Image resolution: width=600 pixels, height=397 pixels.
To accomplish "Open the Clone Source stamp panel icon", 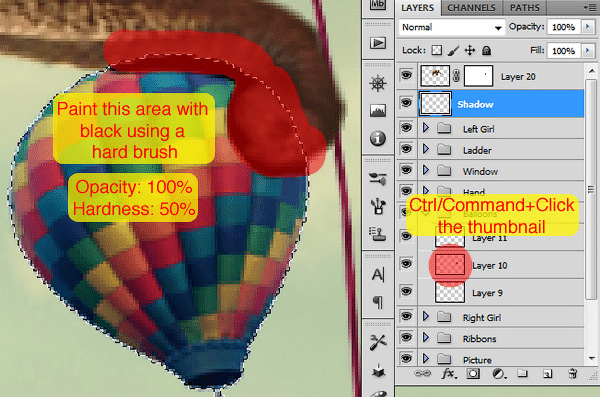I will click(x=378, y=233).
